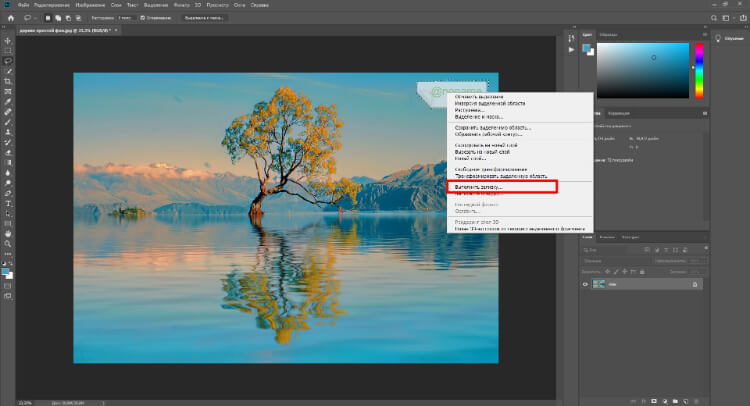
Task: Change the screen mode button in toolbar
Action: click(x=8, y=296)
